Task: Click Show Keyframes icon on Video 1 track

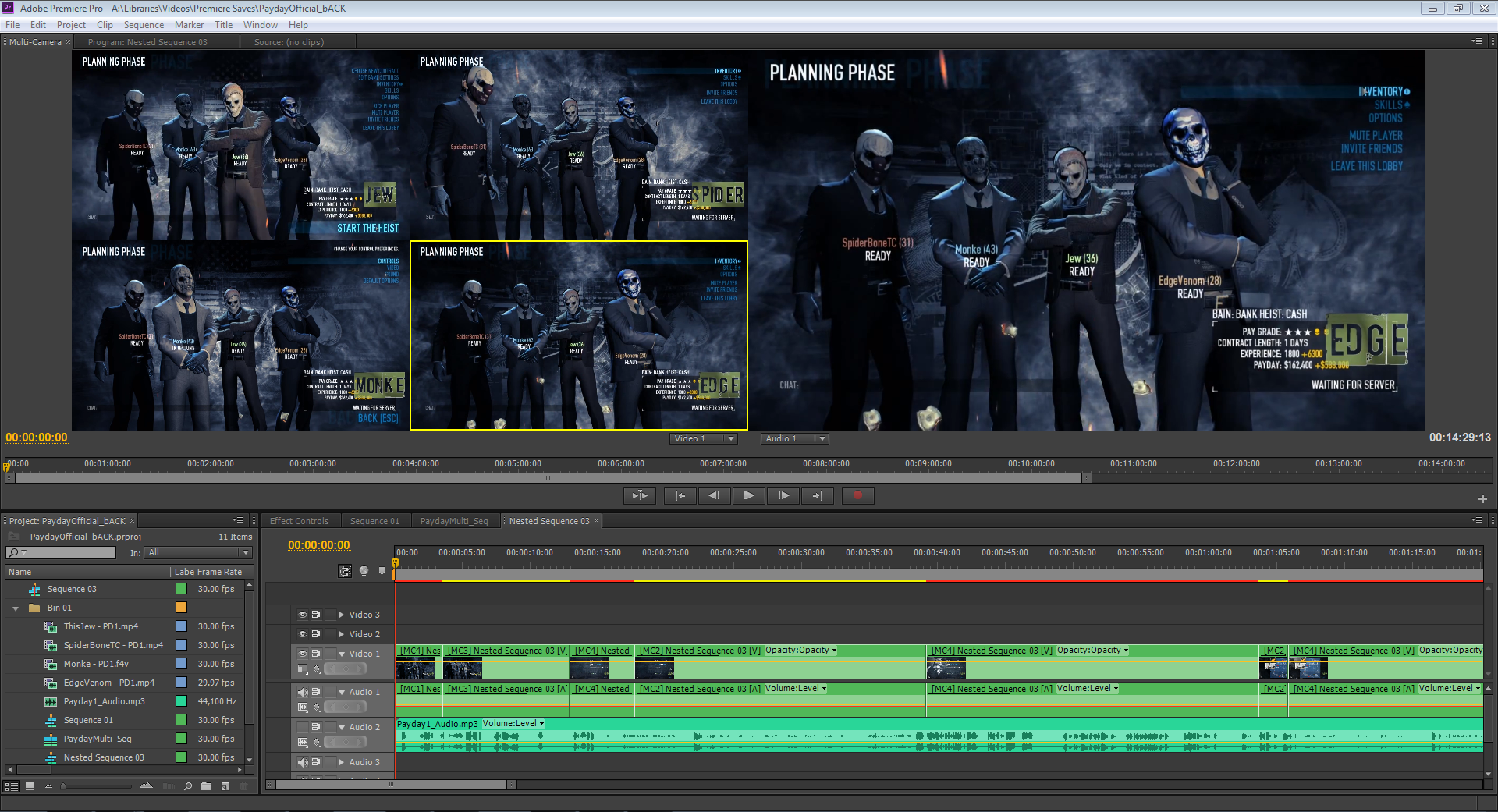Action: 317,669
